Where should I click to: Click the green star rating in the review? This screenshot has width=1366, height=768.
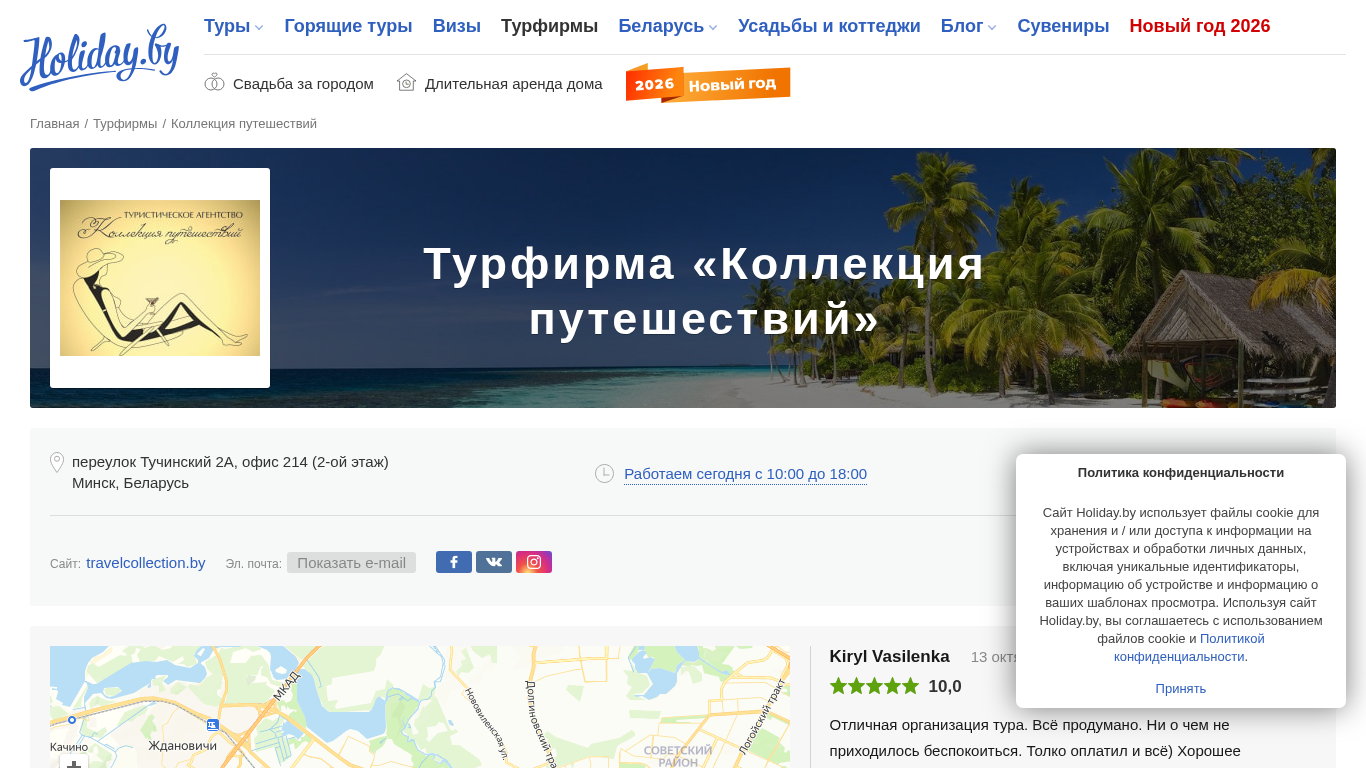[874, 686]
